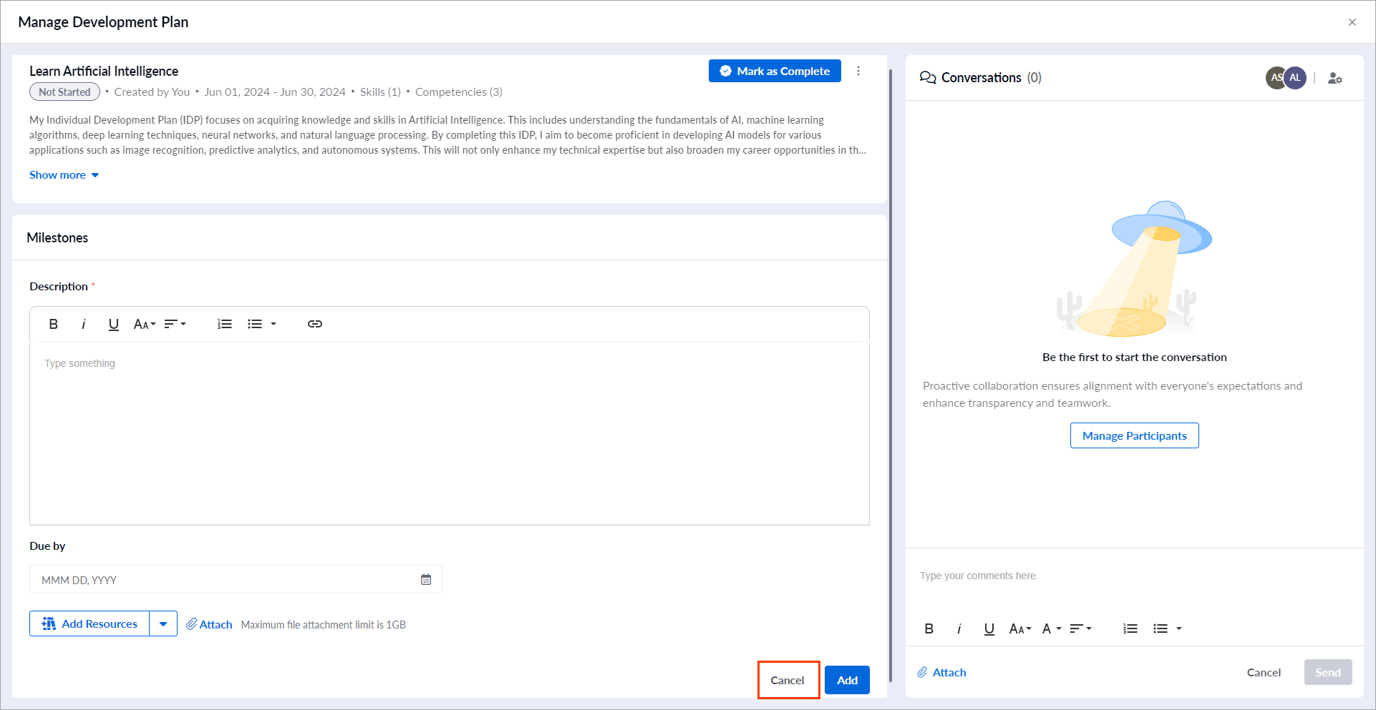
Task: Click Mark as Complete
Action: (774, 70)
